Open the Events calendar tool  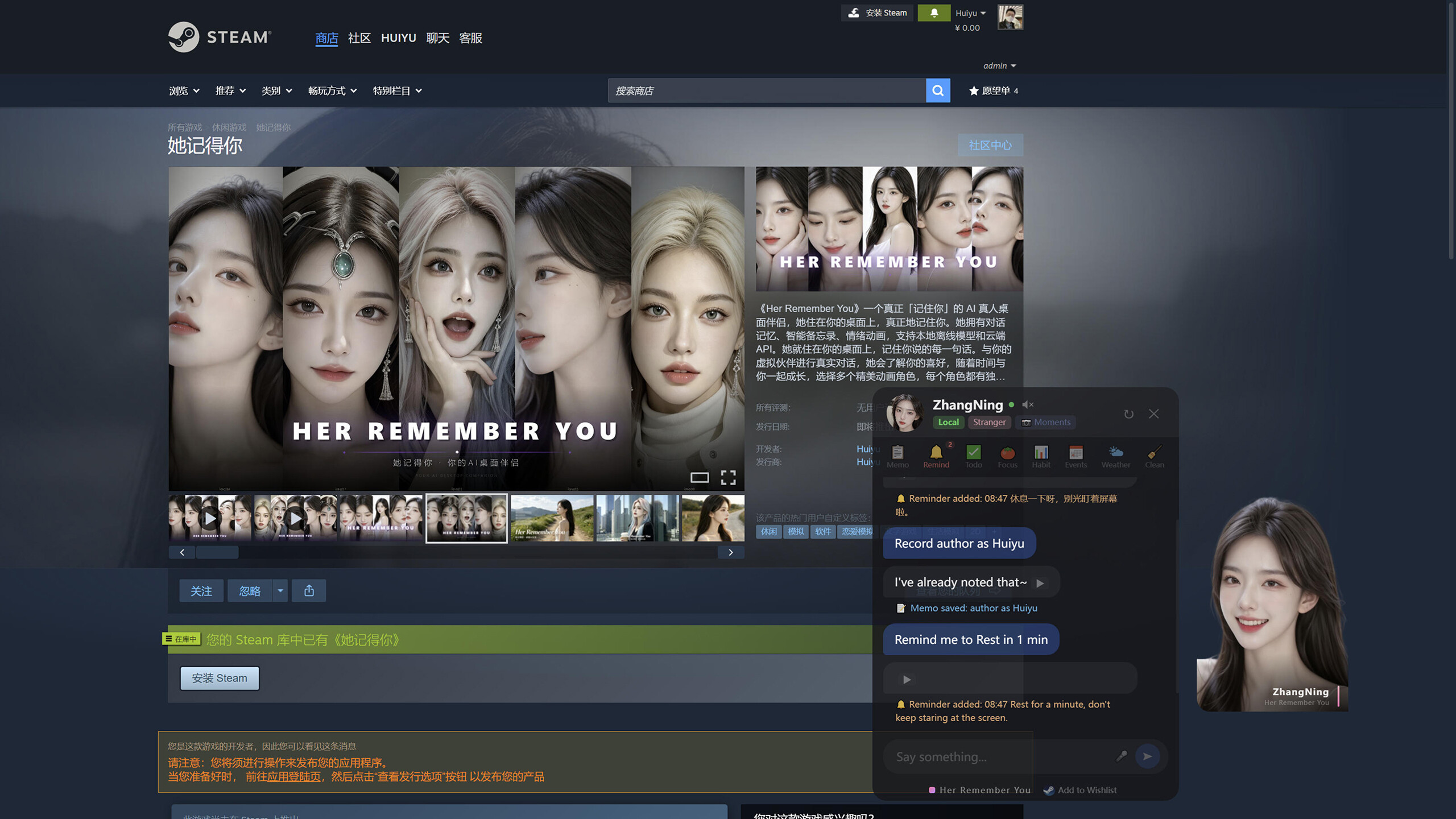(1076, 457)
